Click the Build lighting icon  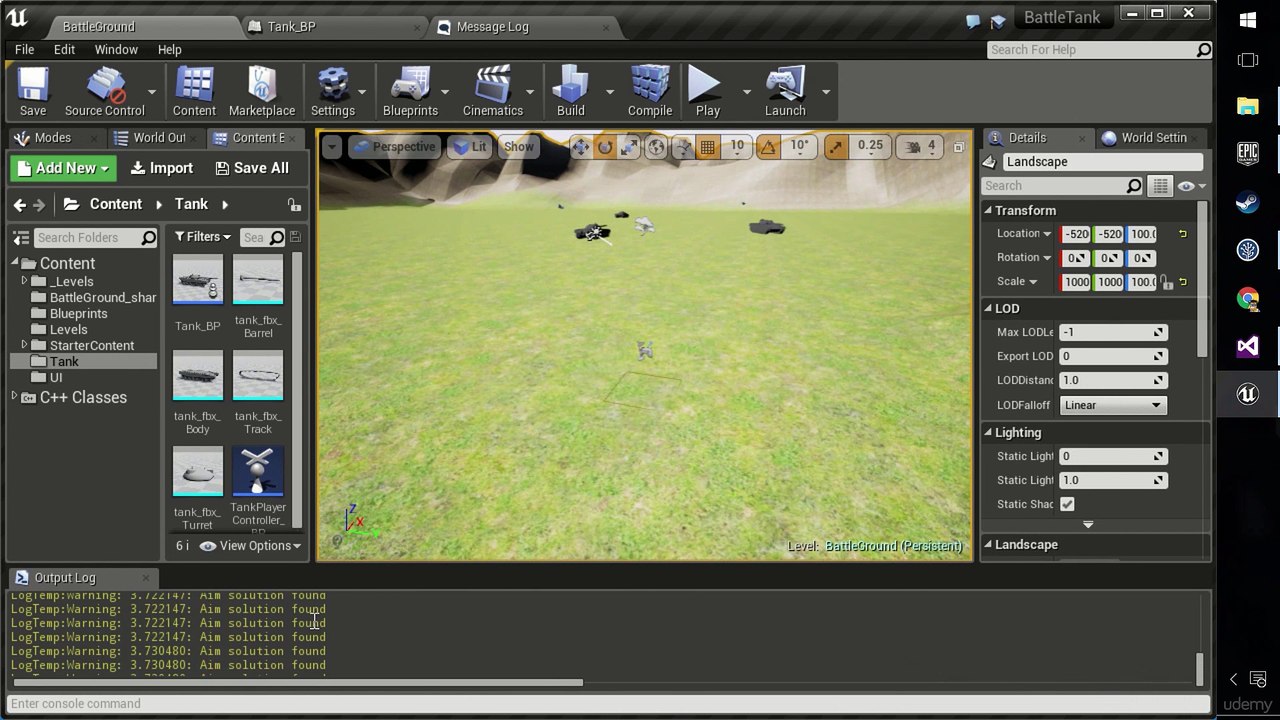(x=570, y=92)
